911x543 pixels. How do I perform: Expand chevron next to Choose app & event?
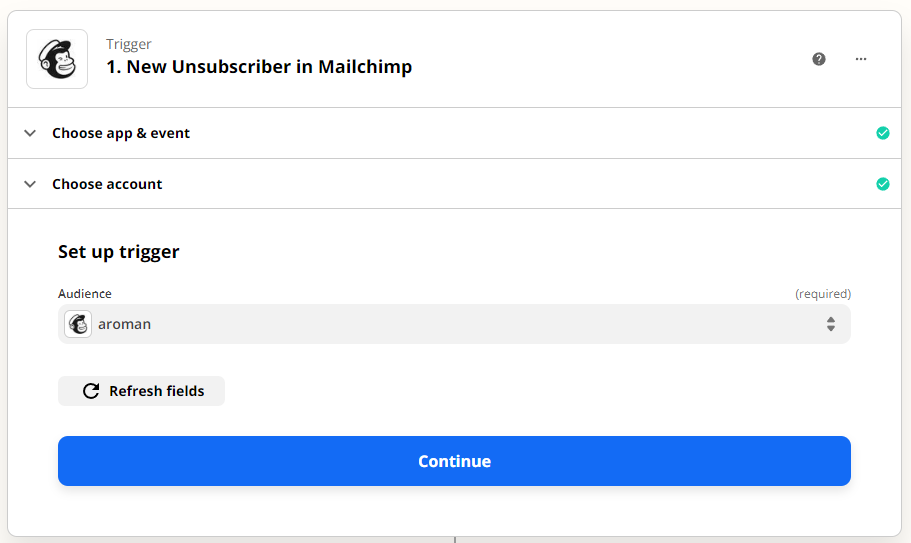30,133
